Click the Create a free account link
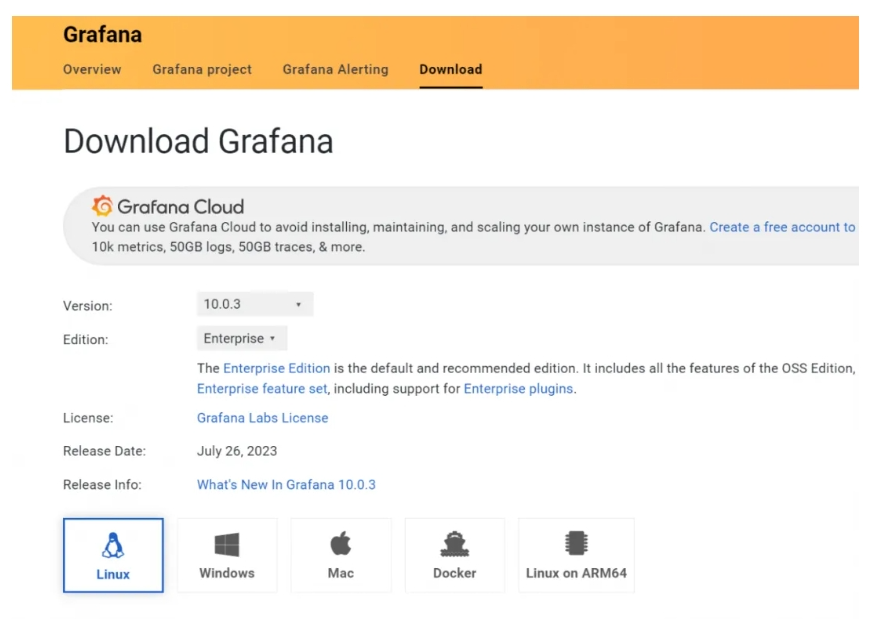This screenshot has width=873, height=628. (x=782, y=227)
